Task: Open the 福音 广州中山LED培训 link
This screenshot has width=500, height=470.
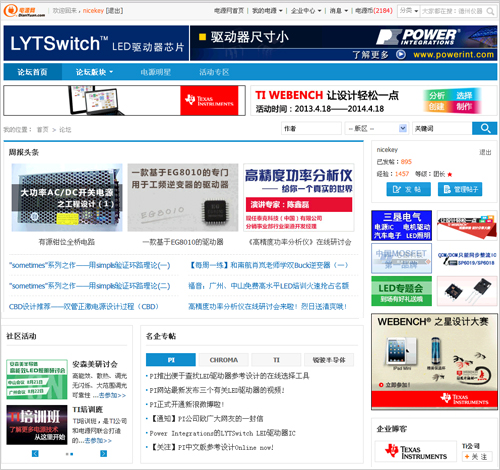Action: coord(269,286)
